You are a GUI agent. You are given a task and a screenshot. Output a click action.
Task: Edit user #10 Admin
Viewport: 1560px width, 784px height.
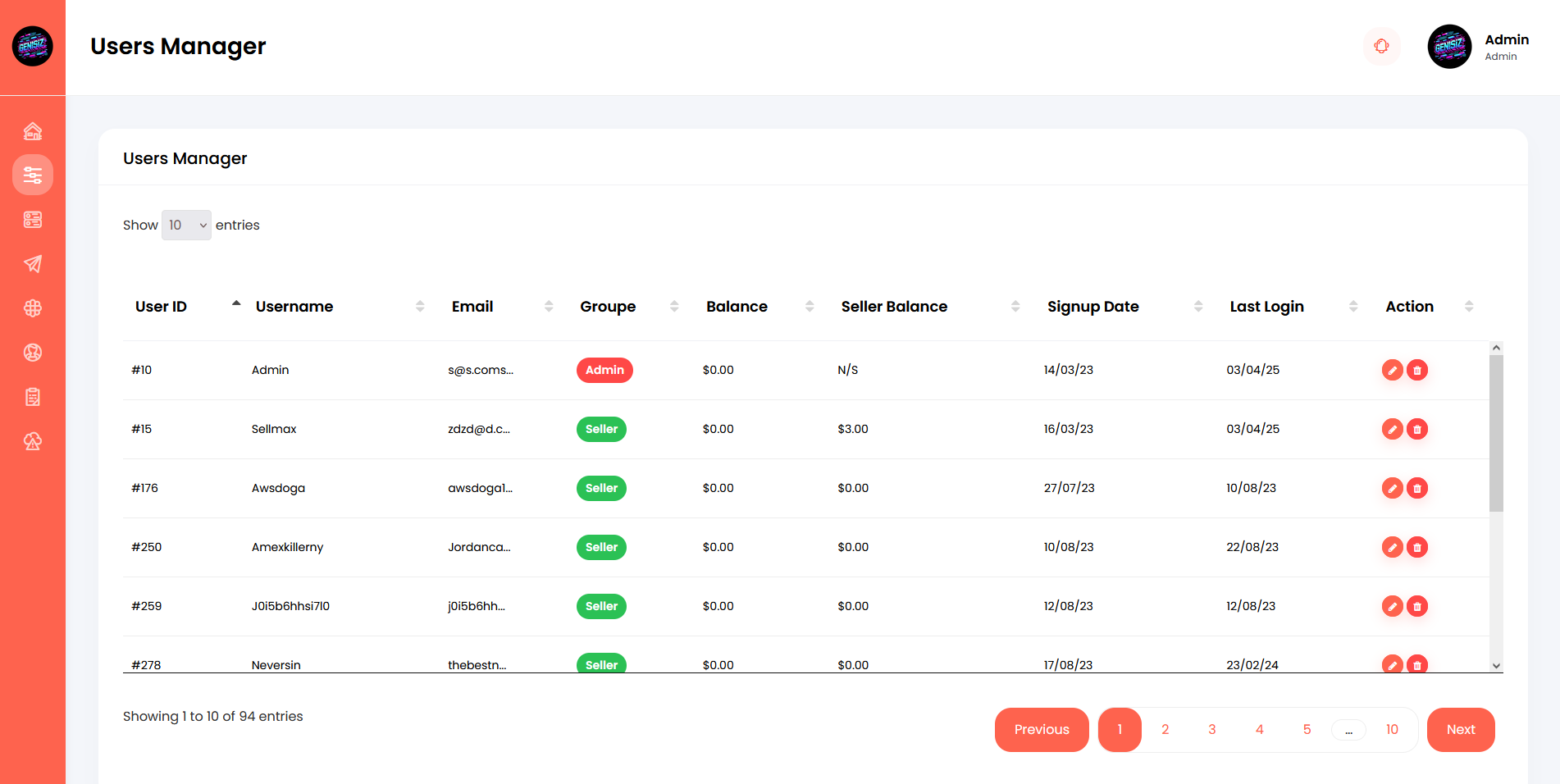(1393, 370)
